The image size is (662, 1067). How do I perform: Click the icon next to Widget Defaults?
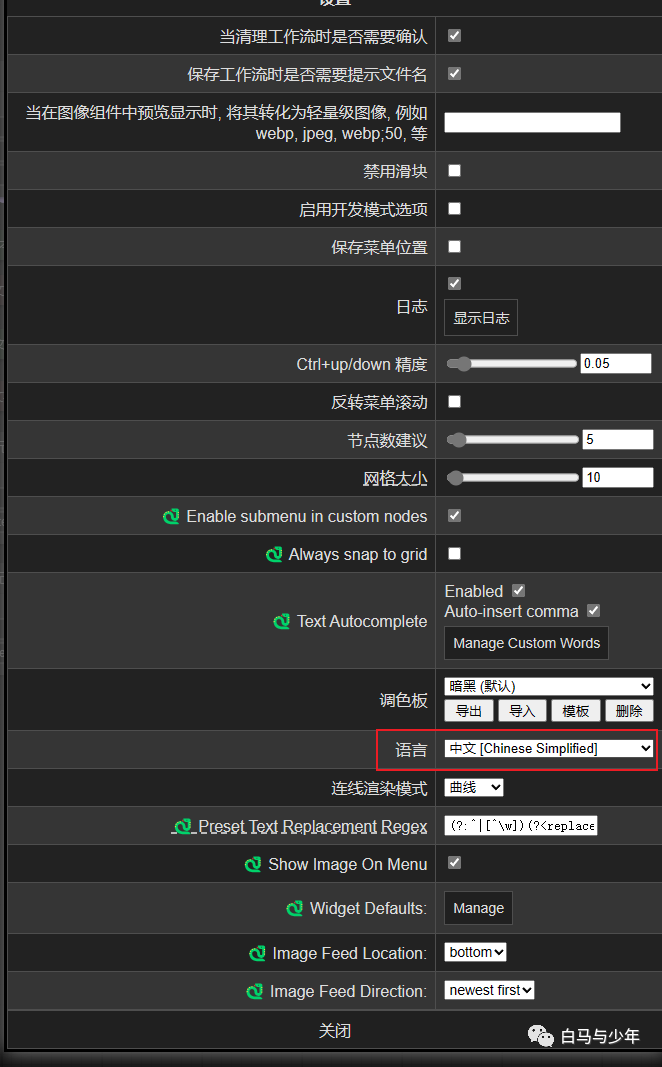(x=294, y=909)
